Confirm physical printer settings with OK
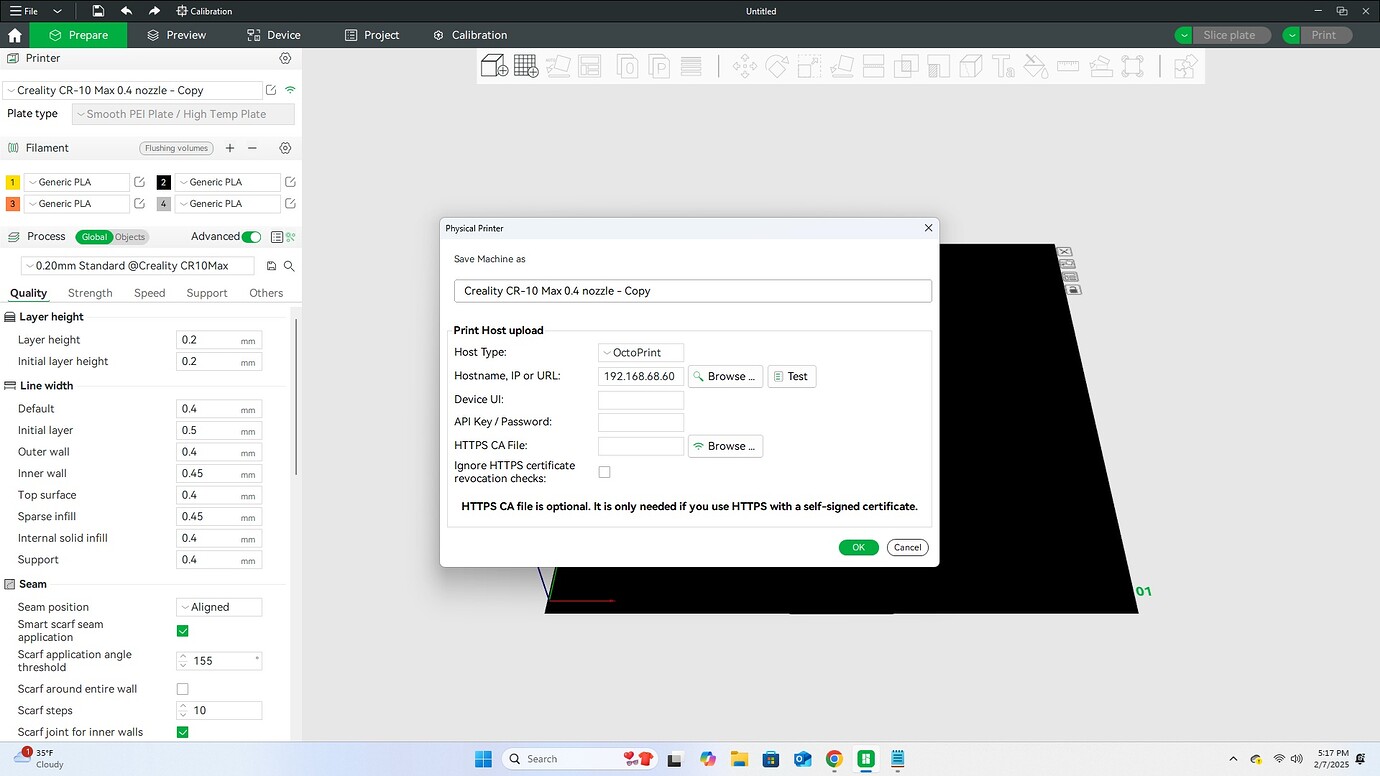 tap(858, 547)
